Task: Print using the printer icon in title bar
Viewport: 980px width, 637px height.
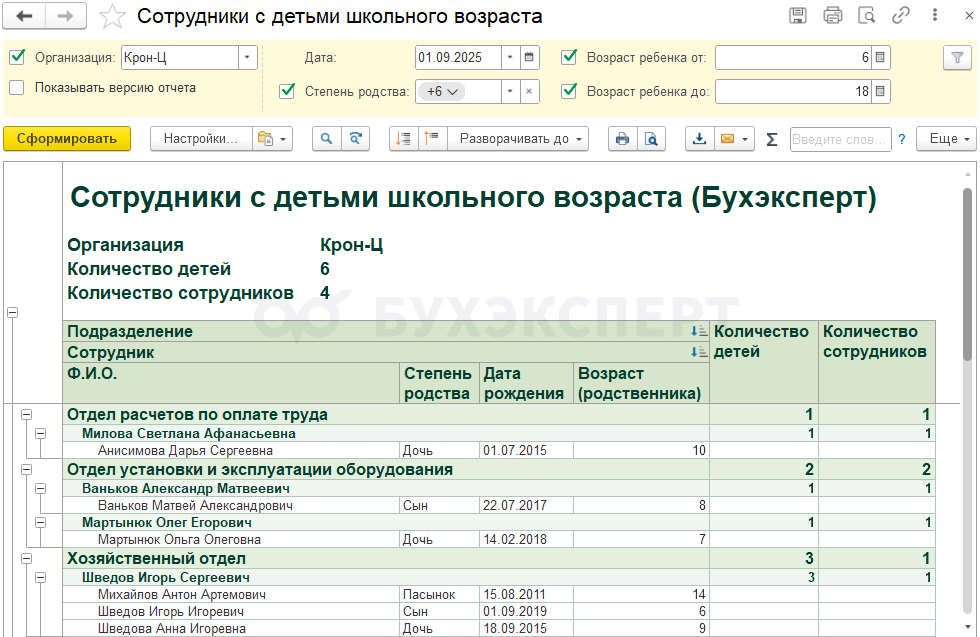Action: [x=832, y=15]
